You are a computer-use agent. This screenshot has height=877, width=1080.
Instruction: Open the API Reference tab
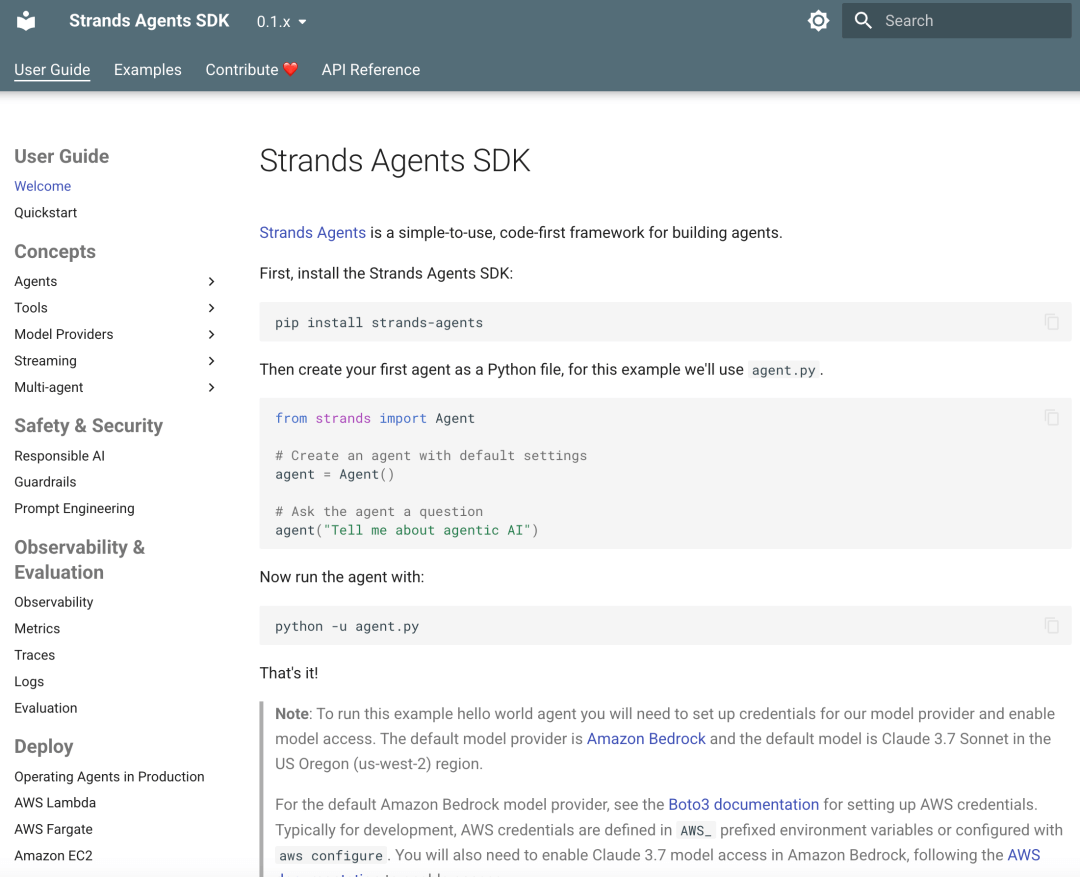tap(370, 70)
